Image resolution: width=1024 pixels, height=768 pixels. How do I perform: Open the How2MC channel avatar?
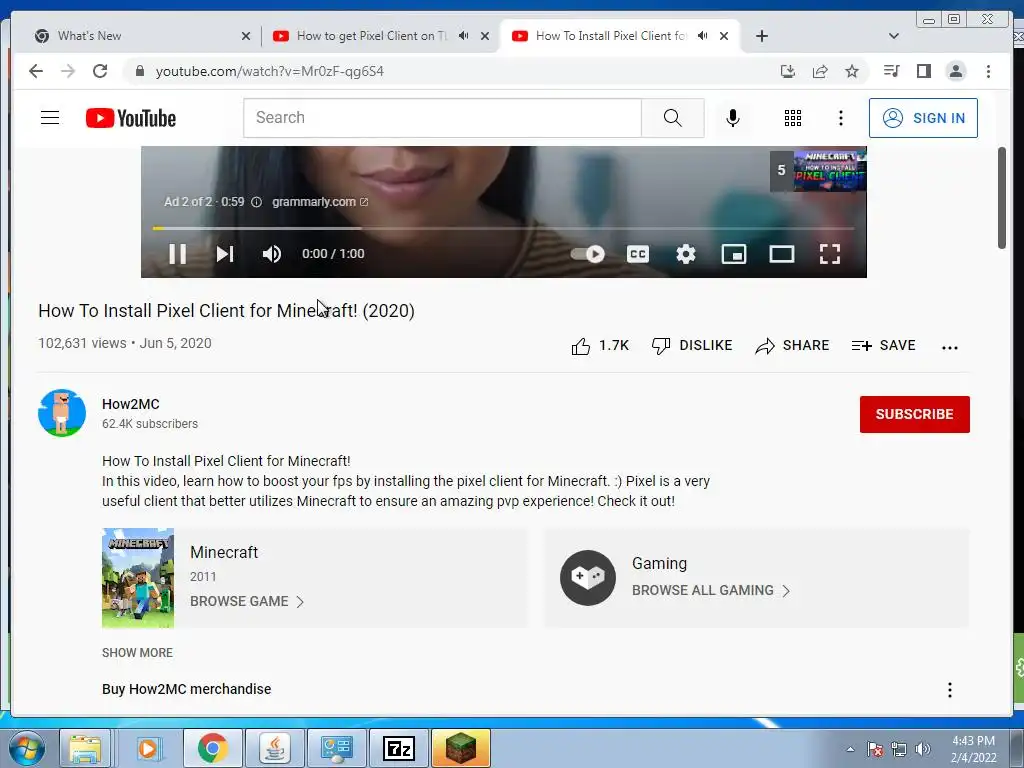62,413
